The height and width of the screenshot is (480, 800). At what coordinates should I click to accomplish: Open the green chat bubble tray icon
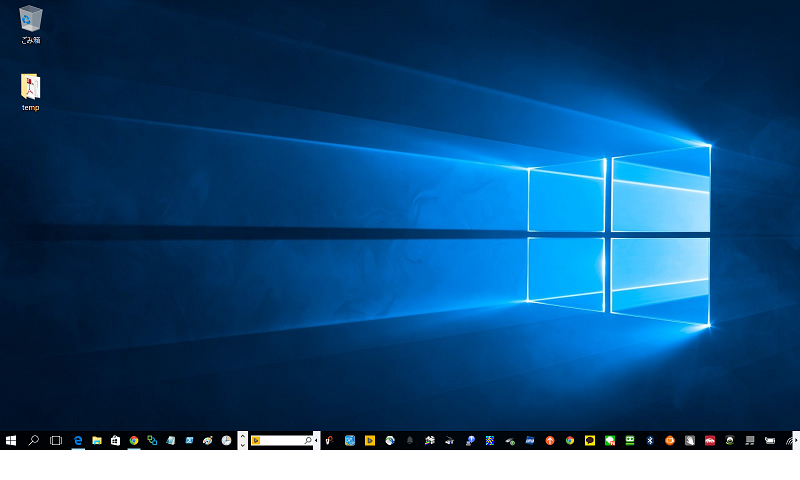tap(610, 440)
